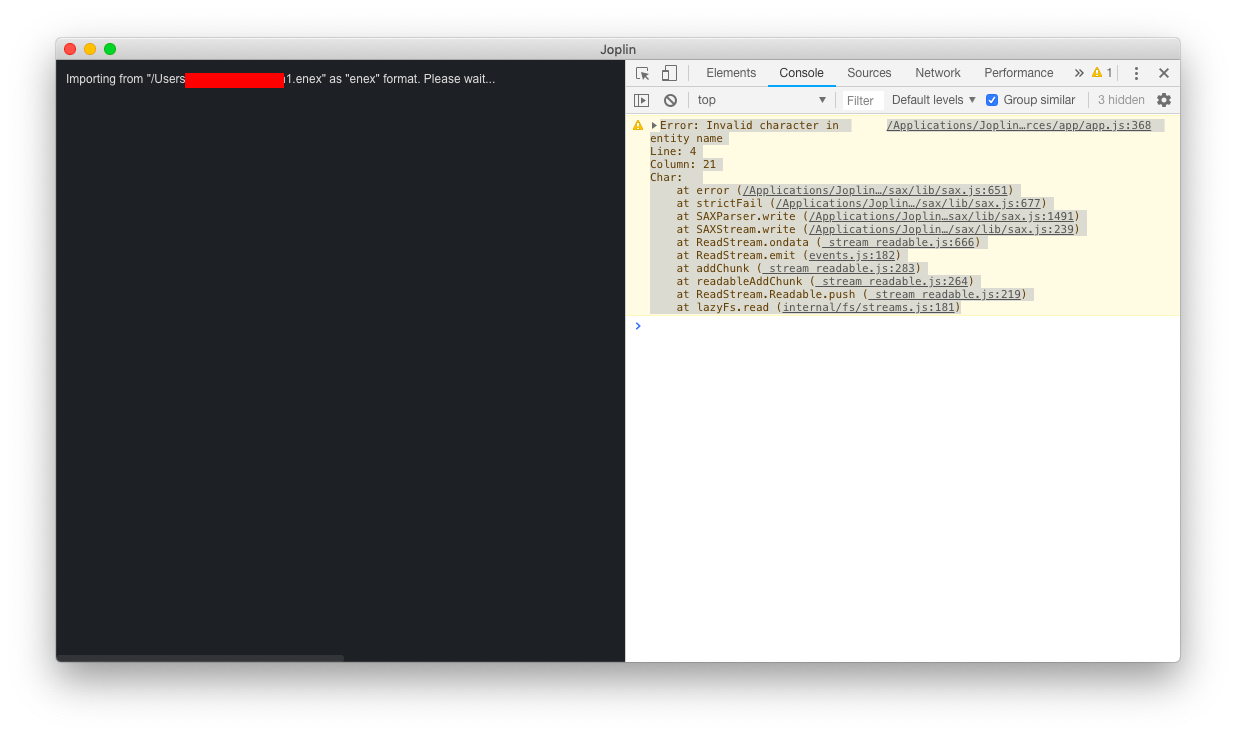Click the 3 hidden messages indicator
Viewport: 1236px width, 736px height.
1120,99
